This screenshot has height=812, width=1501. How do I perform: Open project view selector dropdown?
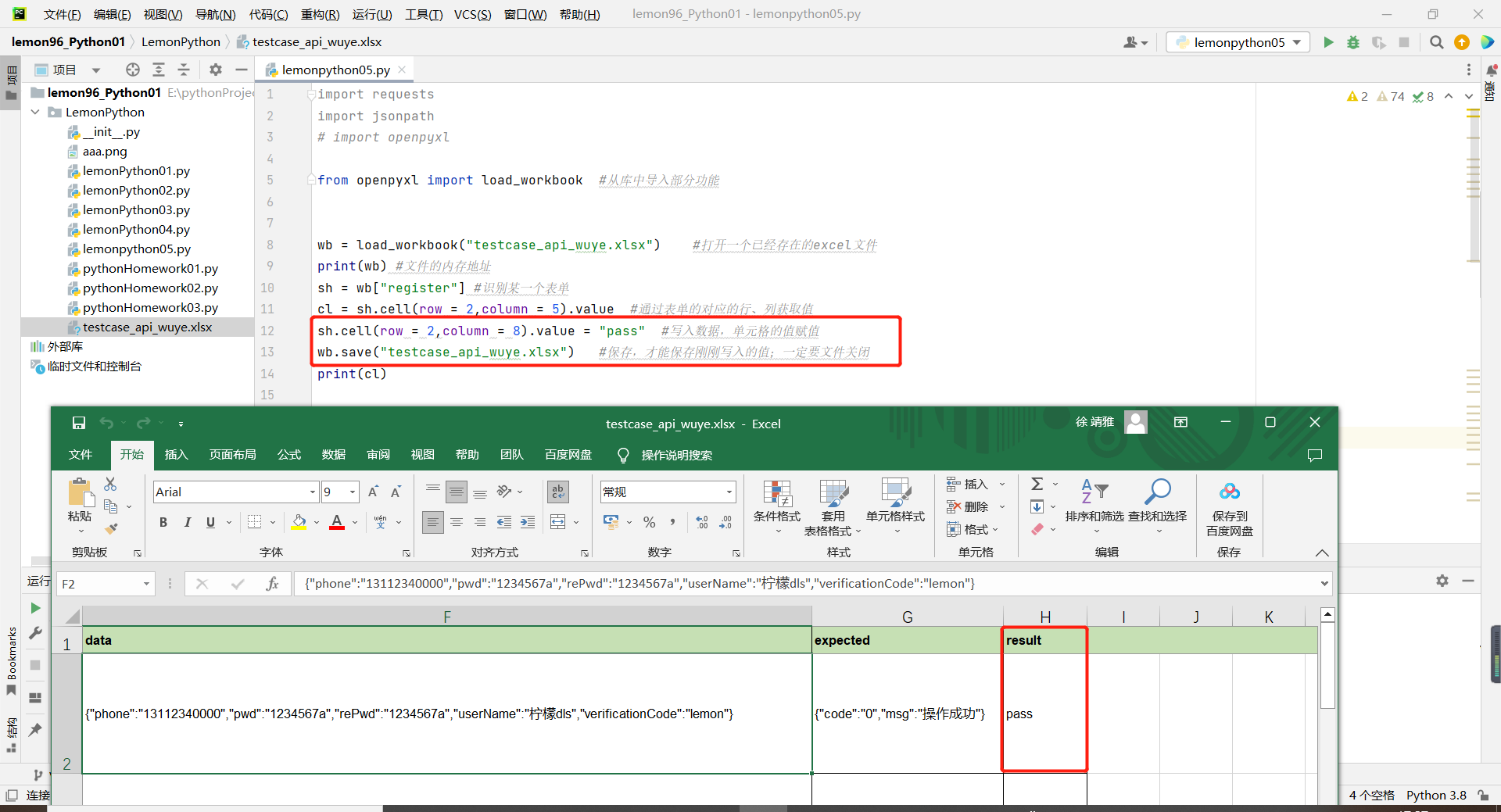coord(96,70)
